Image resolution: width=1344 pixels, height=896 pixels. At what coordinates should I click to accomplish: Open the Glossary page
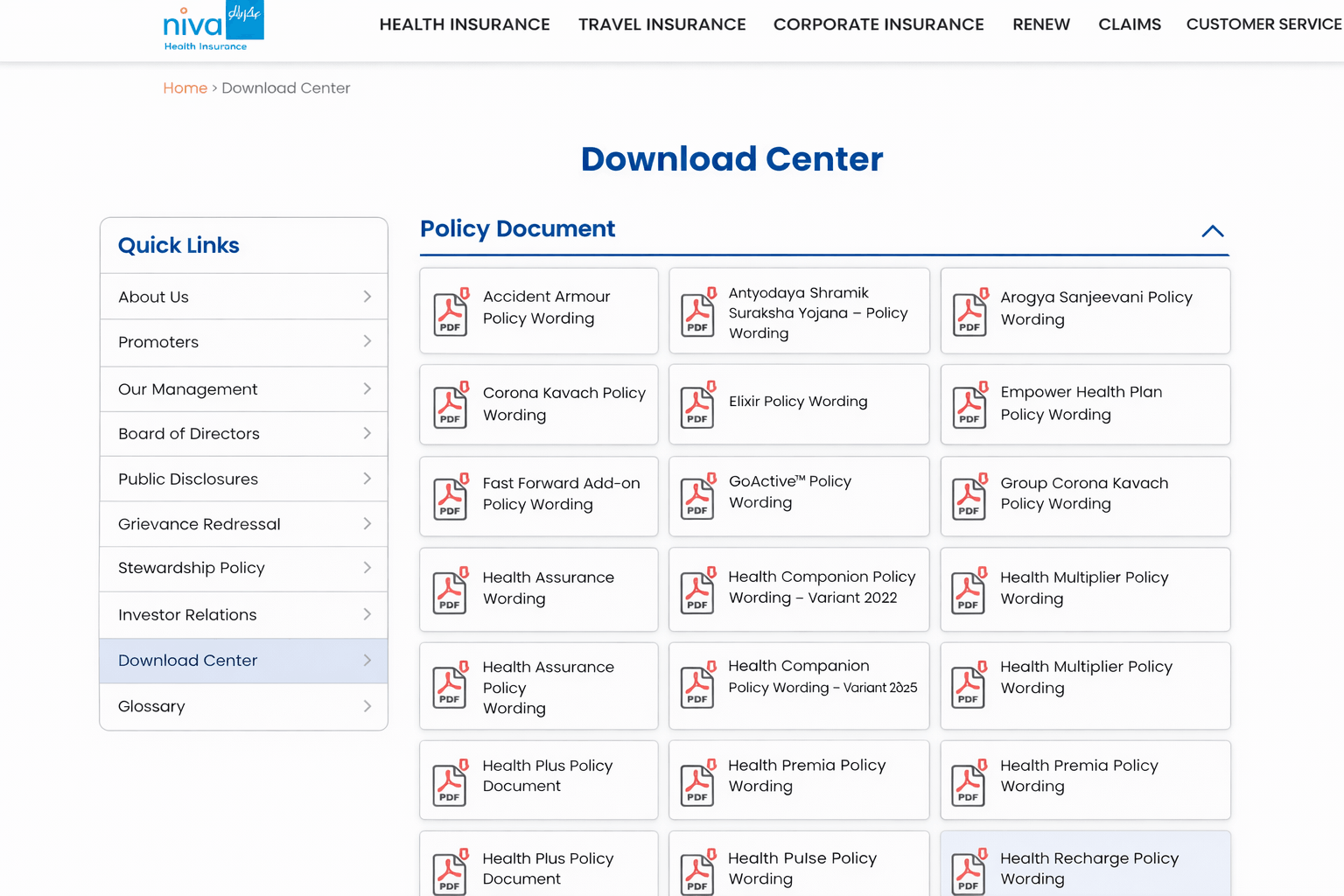pyautogui.click(x=150, y=706)
